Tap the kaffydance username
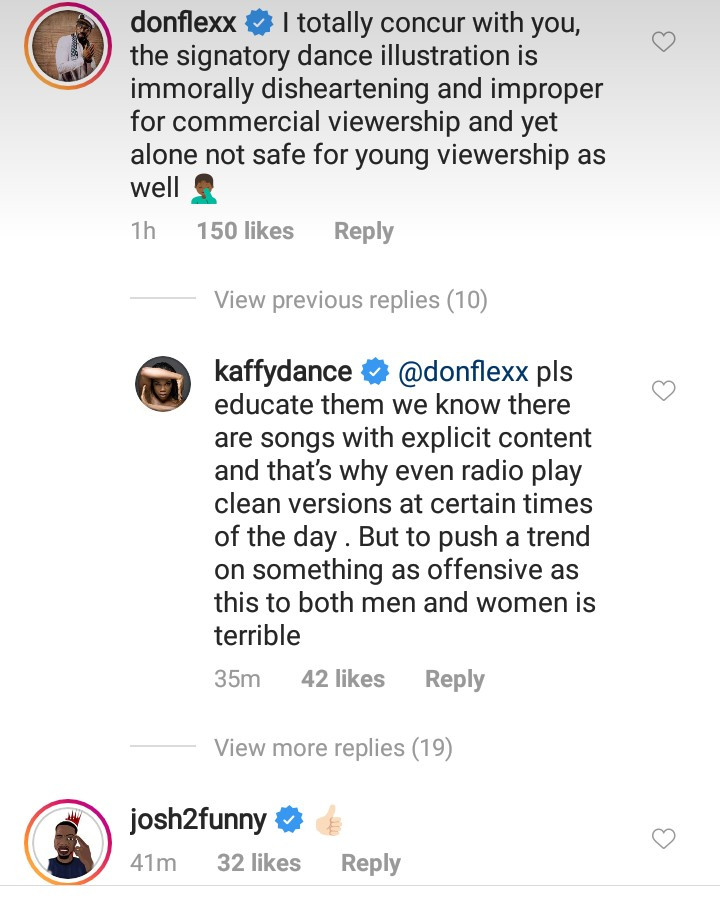Image resolution: width=720 pixels, height=901 pixels. 283,372
